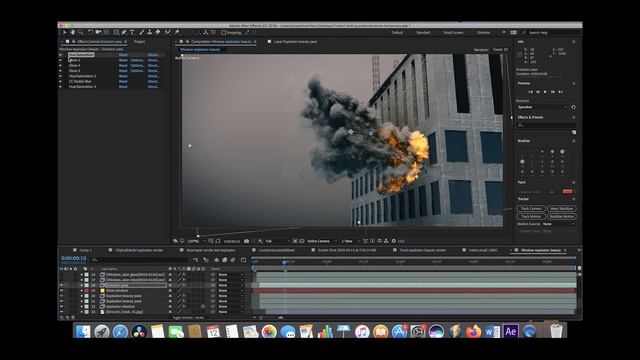
Task: Select the Pan Behind anchor tool
Action: pos(107,32)
